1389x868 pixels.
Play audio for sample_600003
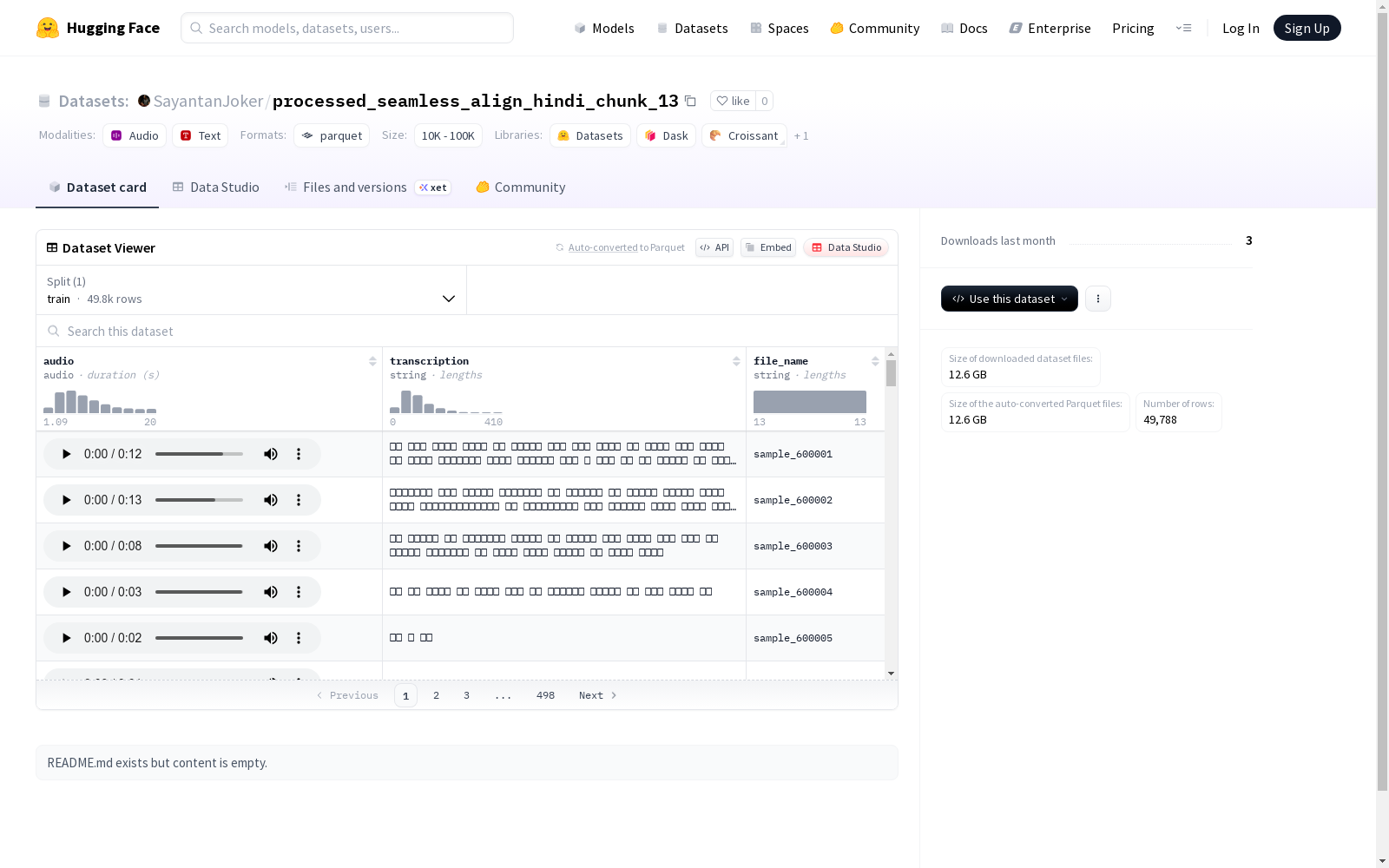66,546
